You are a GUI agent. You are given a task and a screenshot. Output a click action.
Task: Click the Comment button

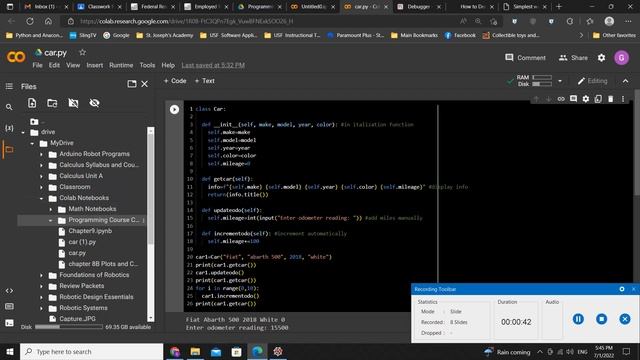click(x=525, y=58)
